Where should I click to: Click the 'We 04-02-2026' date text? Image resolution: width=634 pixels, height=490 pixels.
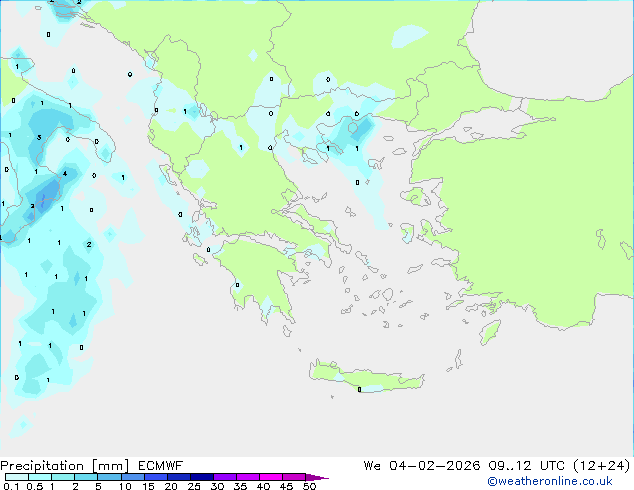pyautogui.click(x=422, y=466)
